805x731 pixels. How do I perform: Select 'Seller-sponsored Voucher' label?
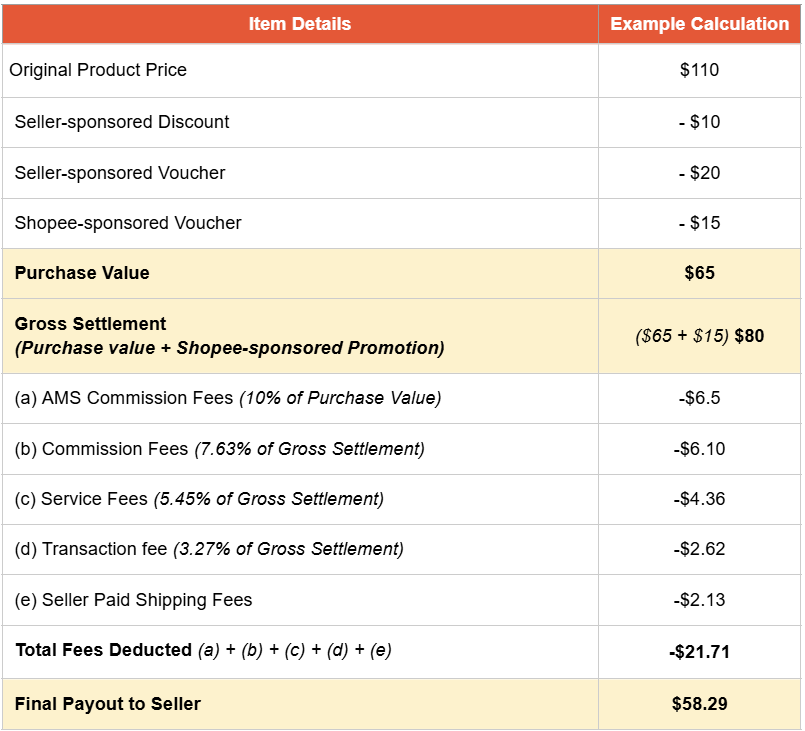(x=120, y=173)
